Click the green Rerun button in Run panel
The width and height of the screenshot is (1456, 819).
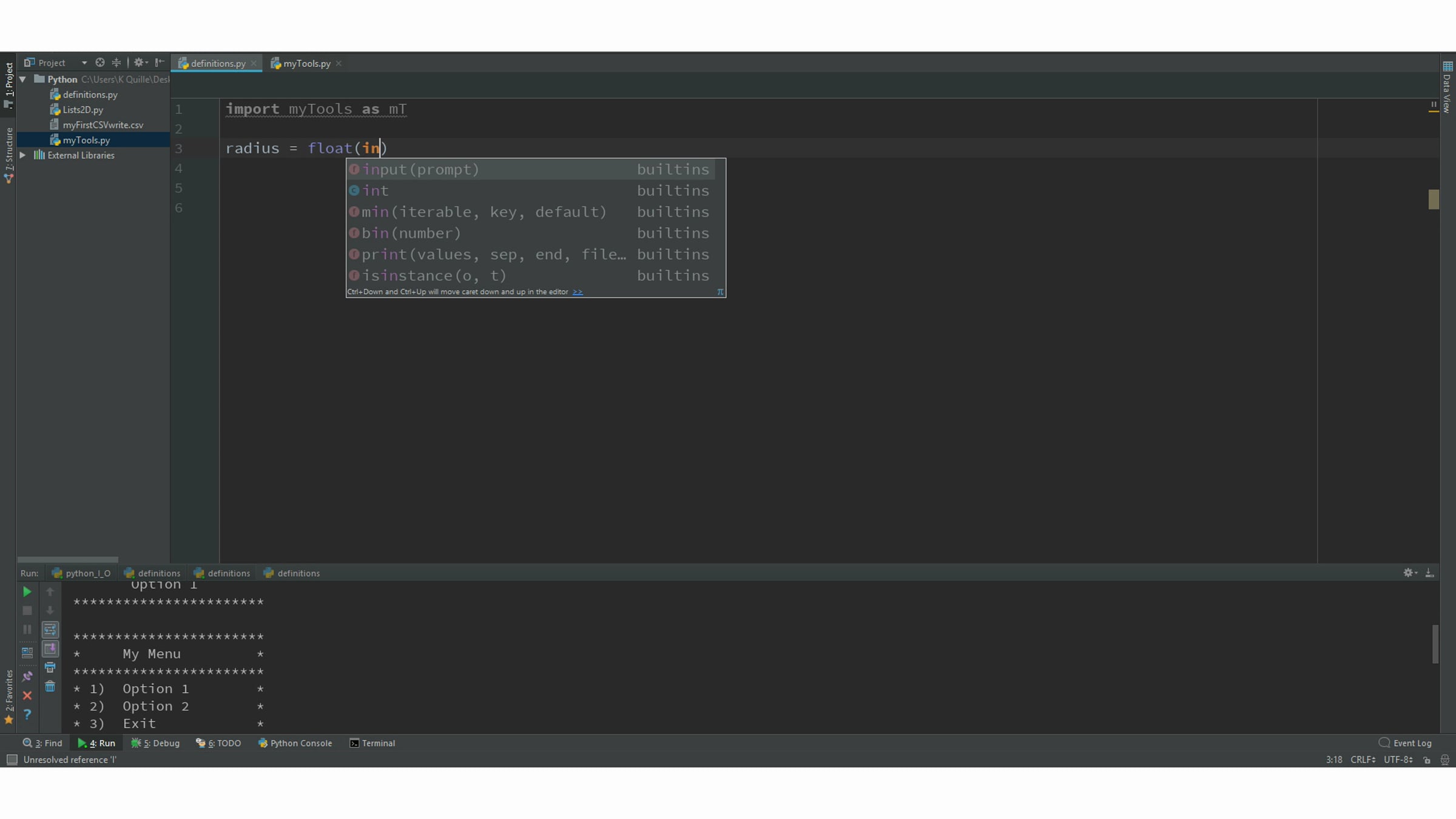[x=27, y=591]
